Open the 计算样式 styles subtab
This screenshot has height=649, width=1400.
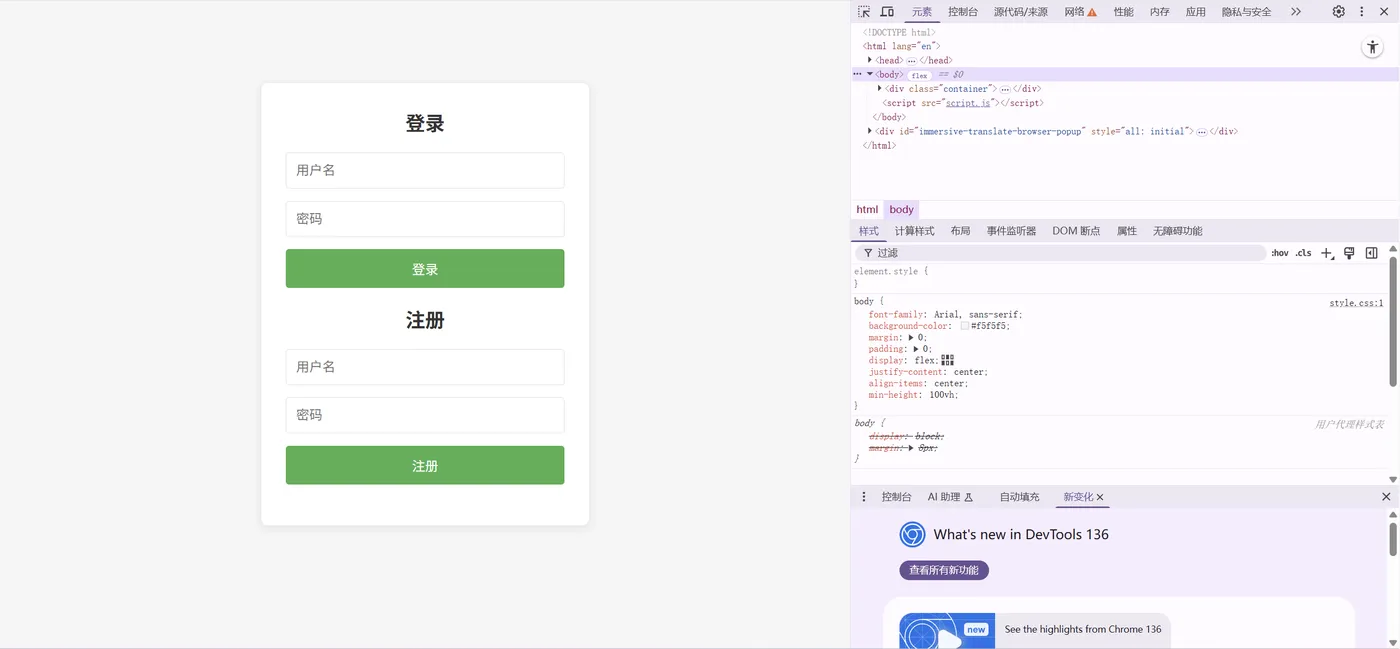coord(914,231)
